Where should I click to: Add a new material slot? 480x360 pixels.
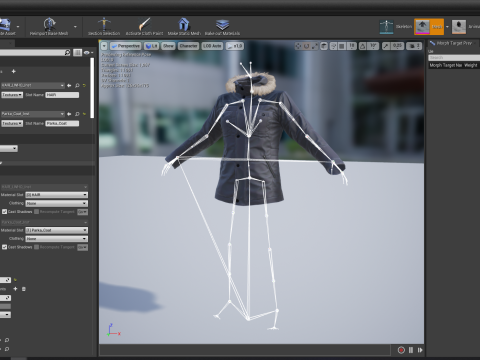(x=14, y=71)
